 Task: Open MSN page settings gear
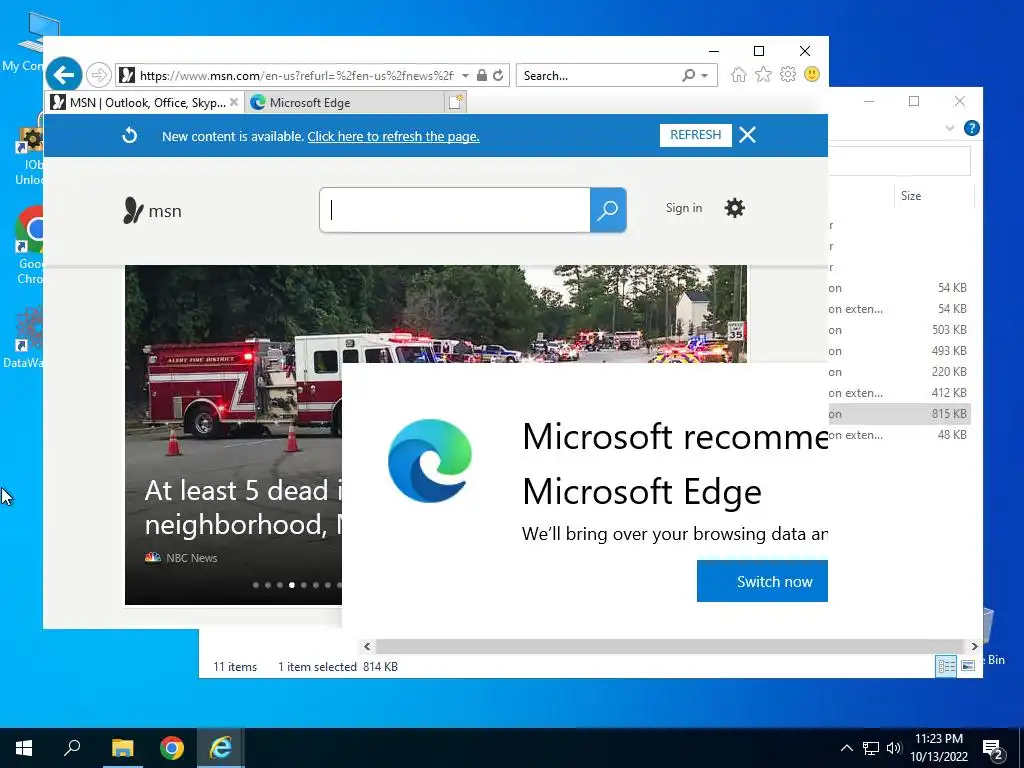click(x=735, y=208)
